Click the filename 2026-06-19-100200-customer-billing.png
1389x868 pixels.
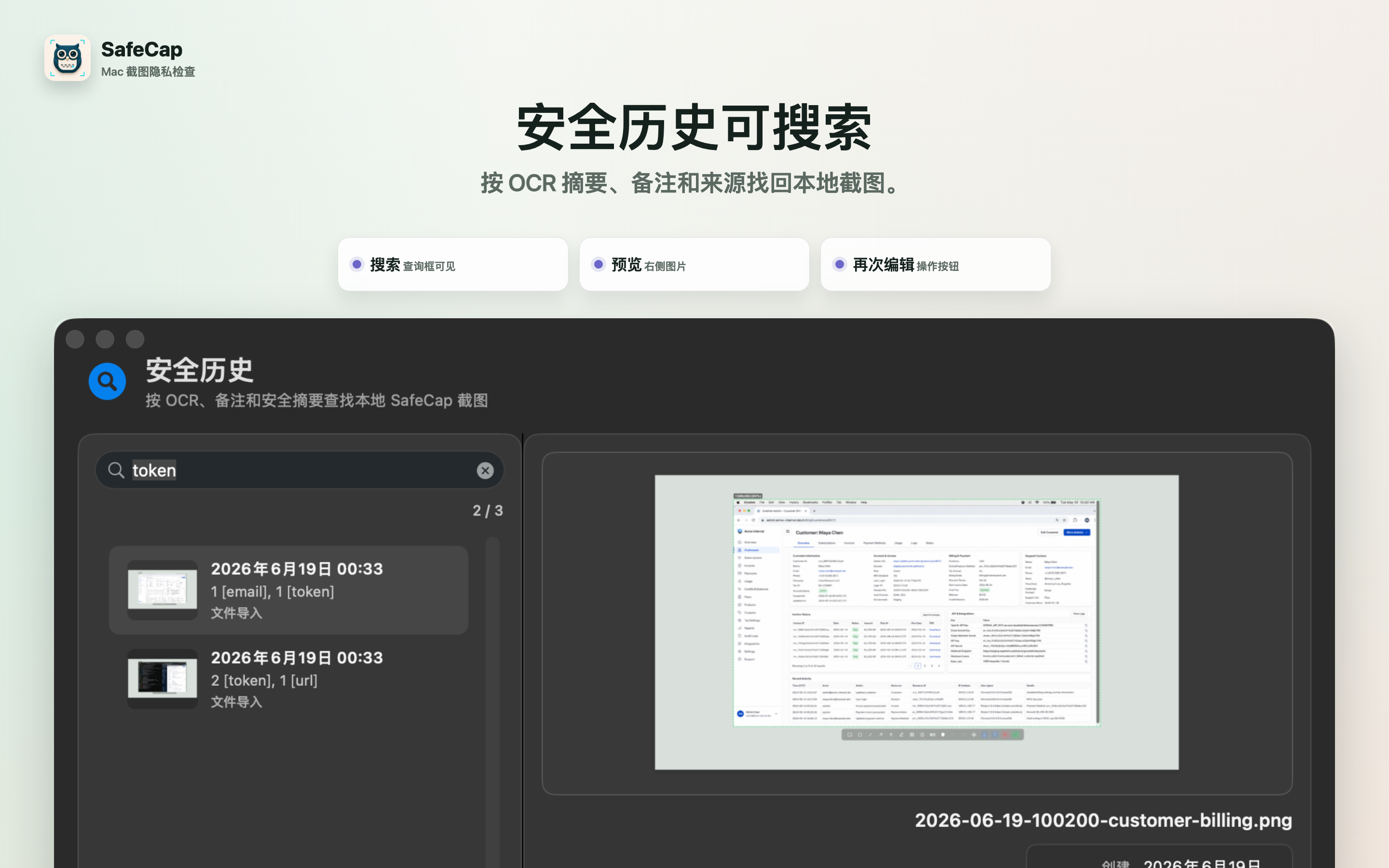click(1103, 820)
